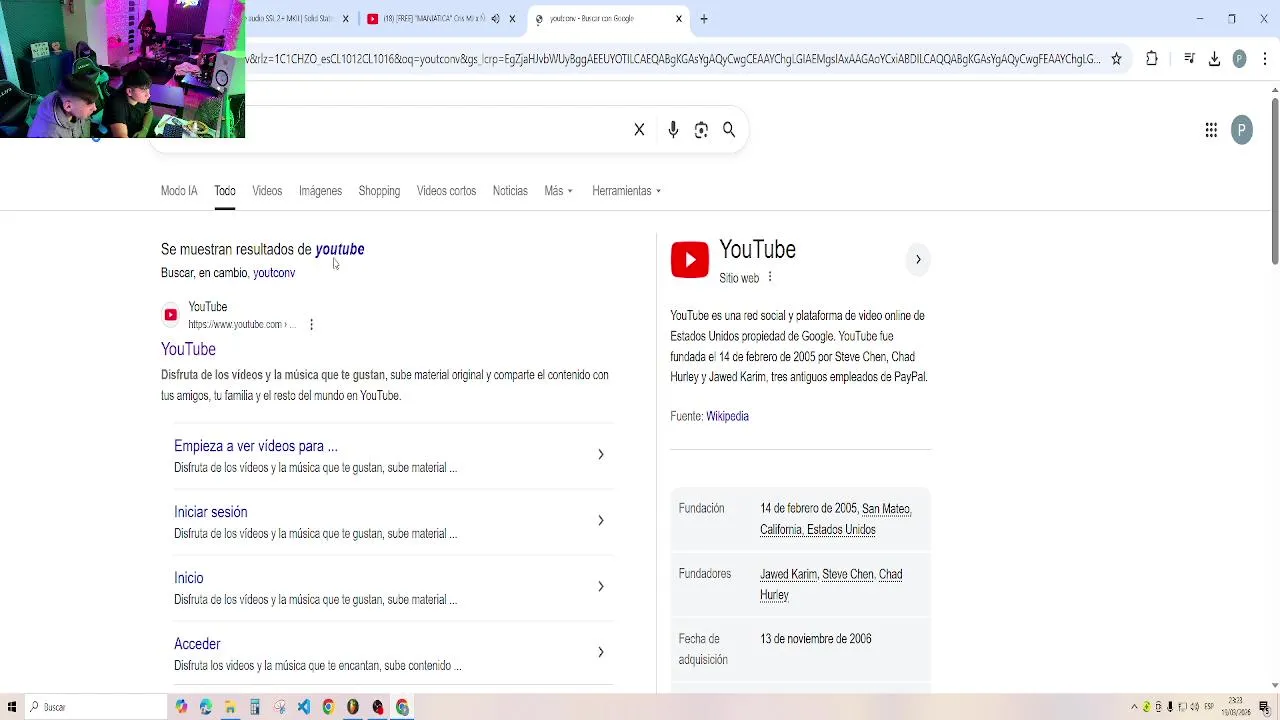This screenshot has width=1280, height=720.
Task: Close the youtconv Google search tab
Action: (679, 18)
